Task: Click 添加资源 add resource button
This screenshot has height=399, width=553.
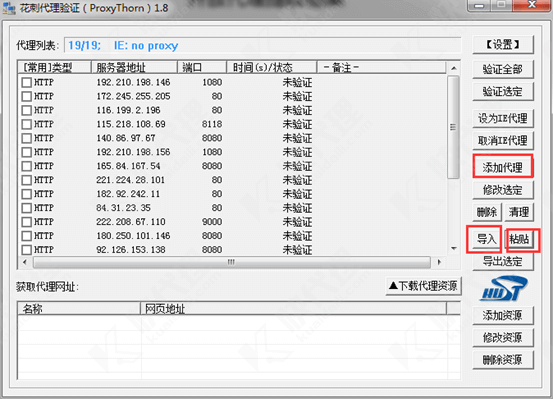Action: pyautogui.click(x=503, y=315)
